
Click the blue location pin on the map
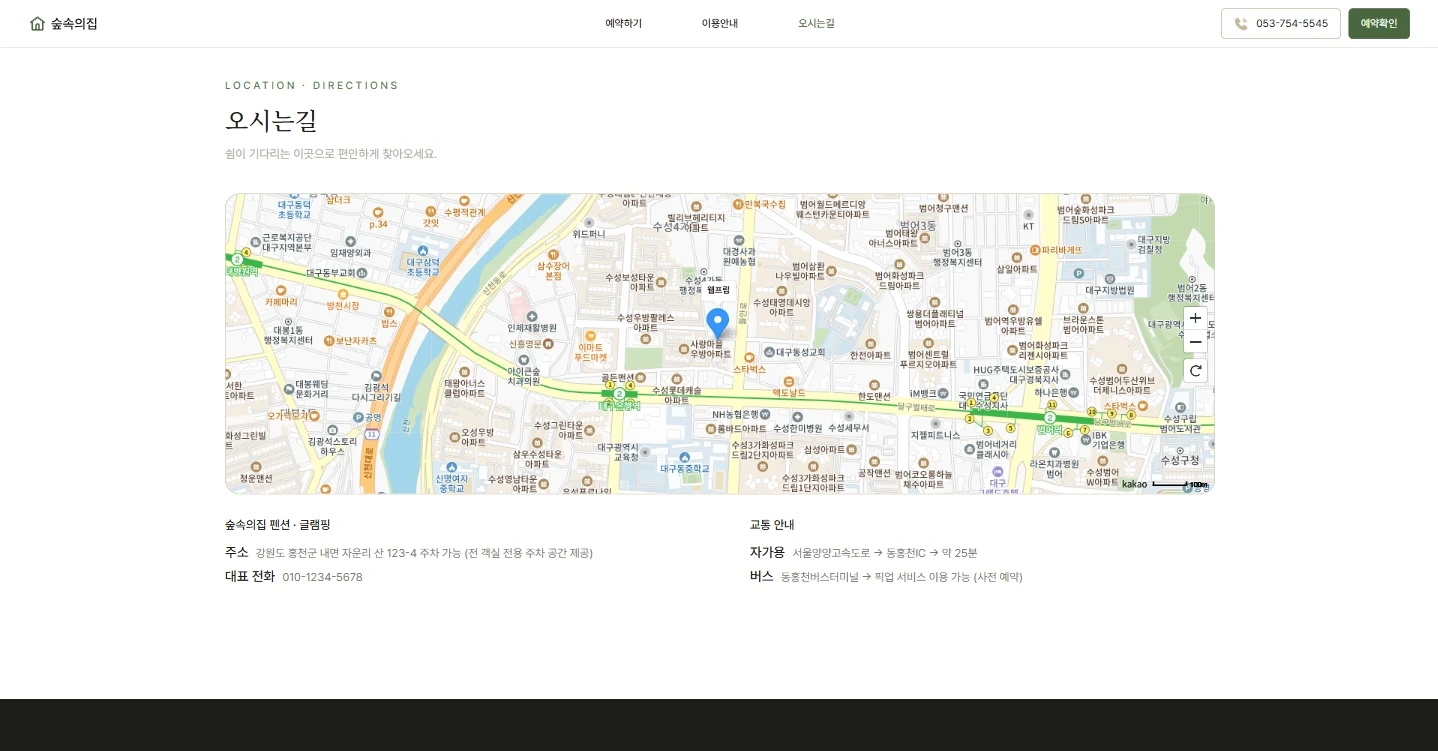click(x=717, y=323)
